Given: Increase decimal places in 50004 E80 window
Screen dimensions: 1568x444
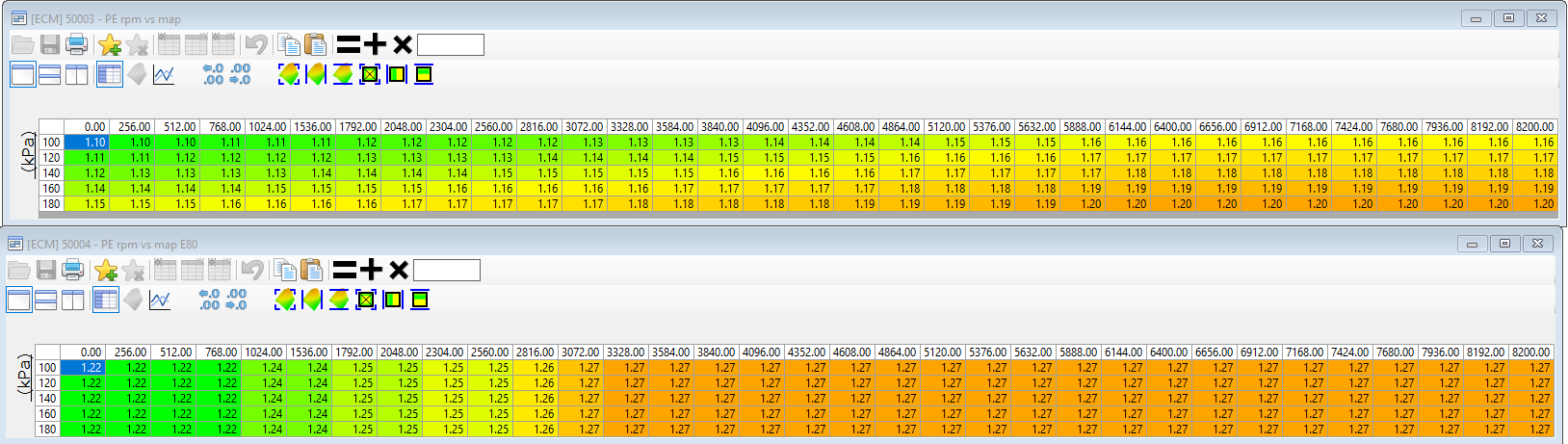Looking at the screenshot, I should pos(210,300).
